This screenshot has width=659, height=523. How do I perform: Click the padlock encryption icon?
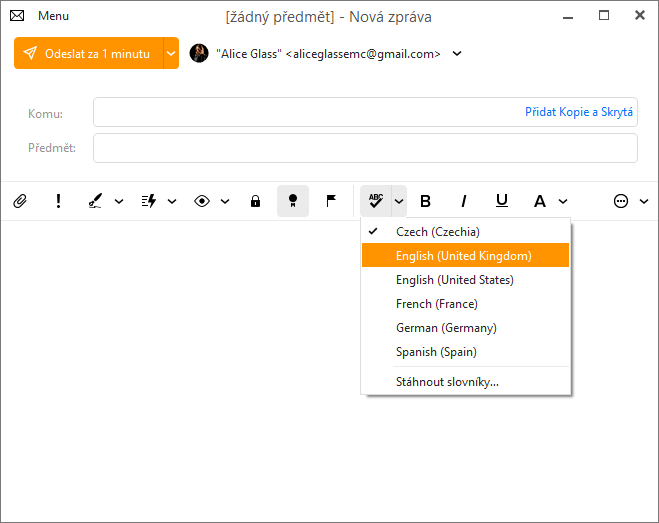pyautogui.click(x=255, y=201)
